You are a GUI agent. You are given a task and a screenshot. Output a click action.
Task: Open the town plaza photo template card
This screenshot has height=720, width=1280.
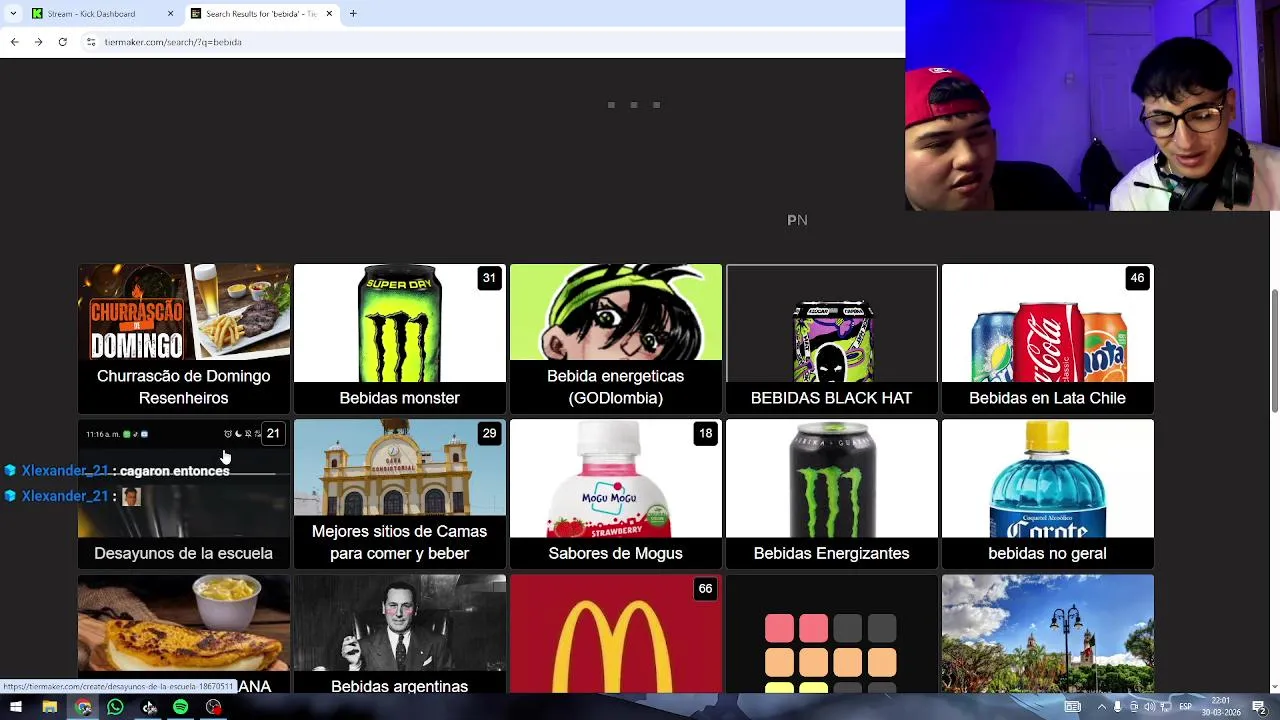point(1048,634)
